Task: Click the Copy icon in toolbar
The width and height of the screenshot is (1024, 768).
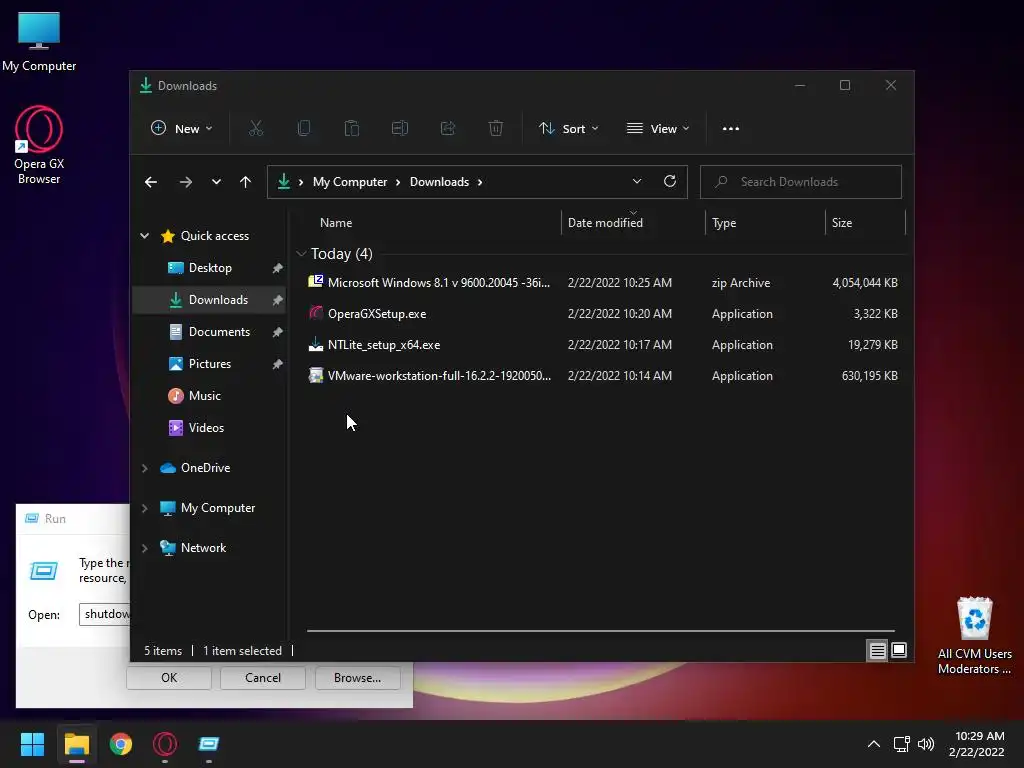Action: tap(304, 128)
